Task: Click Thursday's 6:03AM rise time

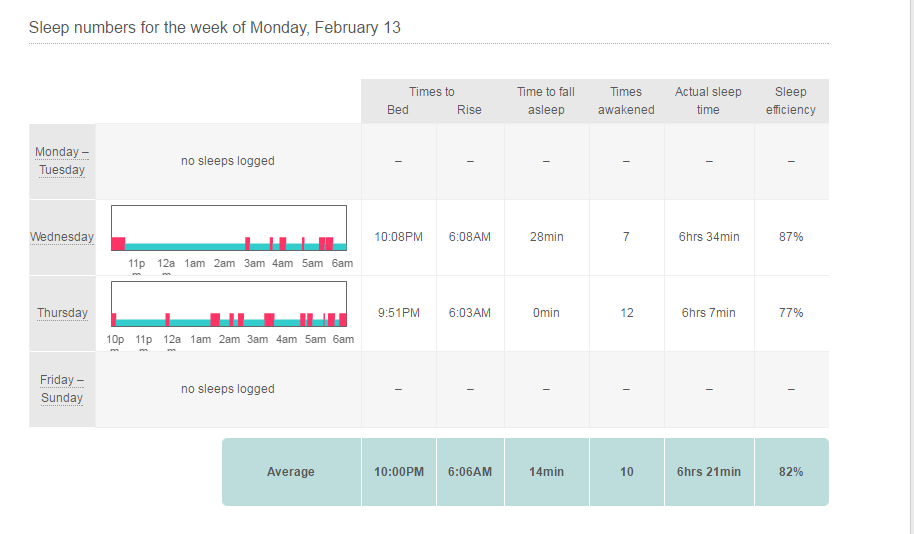Action: [x=469, y=313]
